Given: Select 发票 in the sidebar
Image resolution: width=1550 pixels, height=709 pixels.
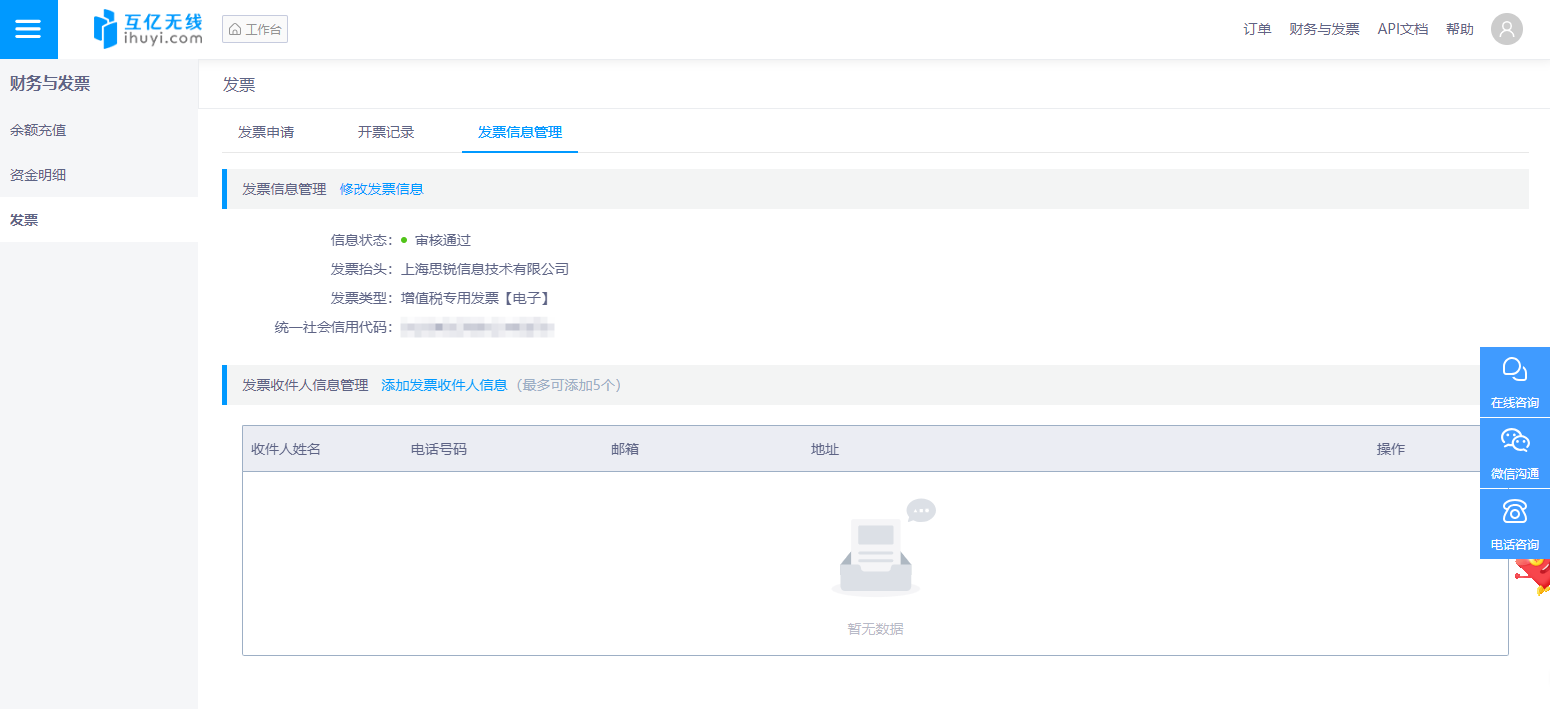Looking at the screenshot, I should click(x=24, y=220).
